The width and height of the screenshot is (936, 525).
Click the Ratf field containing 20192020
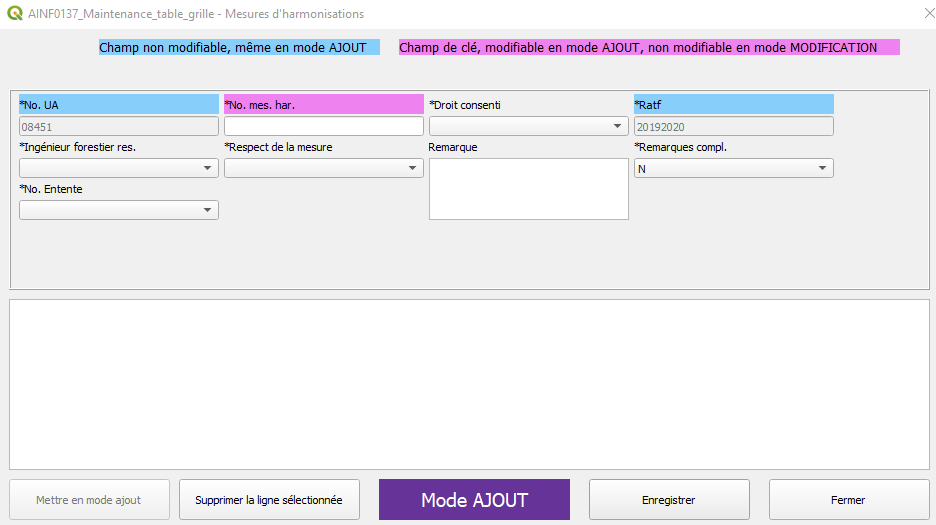733,127
